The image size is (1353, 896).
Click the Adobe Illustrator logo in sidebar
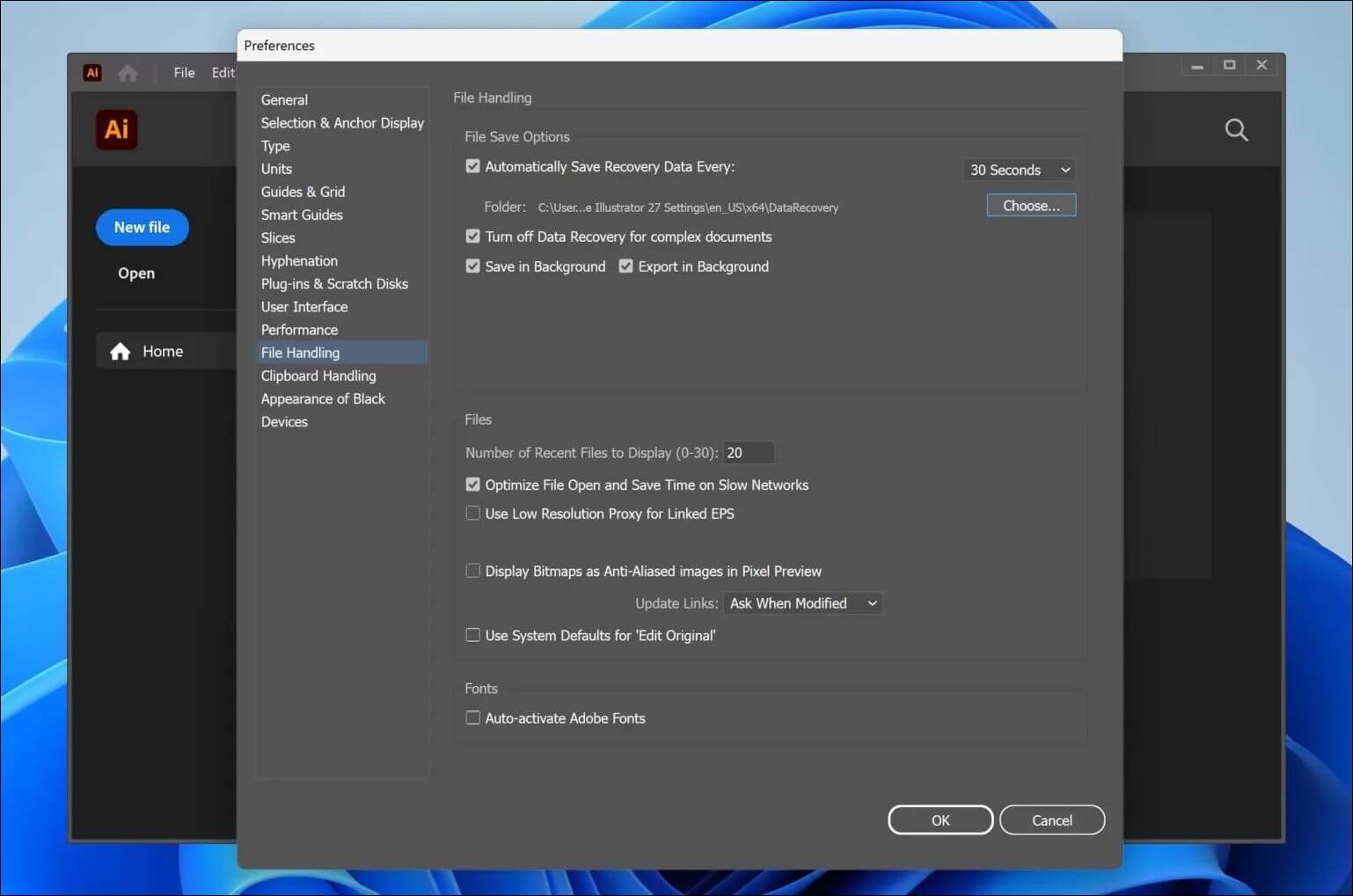click(116, 130)
